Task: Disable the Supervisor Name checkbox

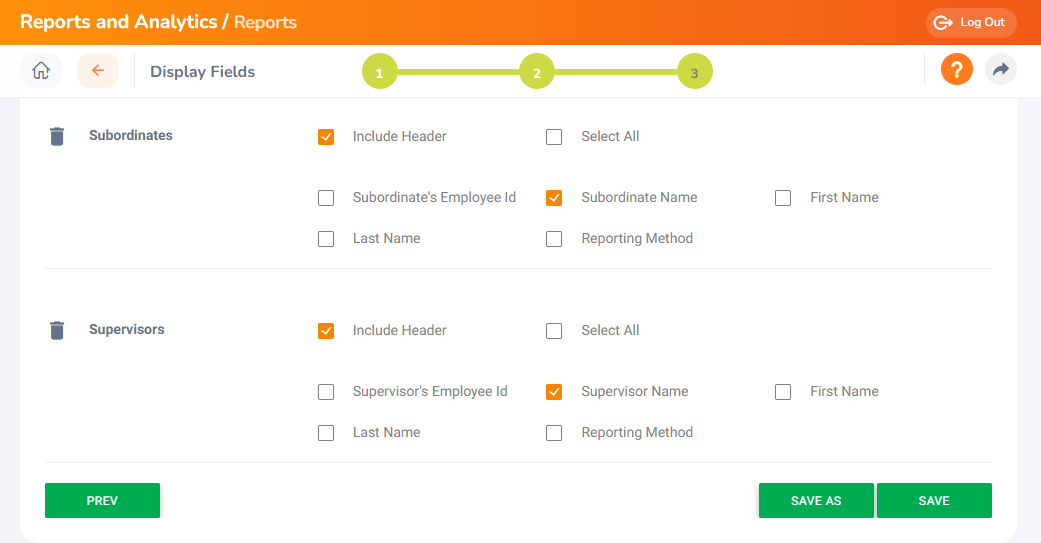Action: coord(554,392)
